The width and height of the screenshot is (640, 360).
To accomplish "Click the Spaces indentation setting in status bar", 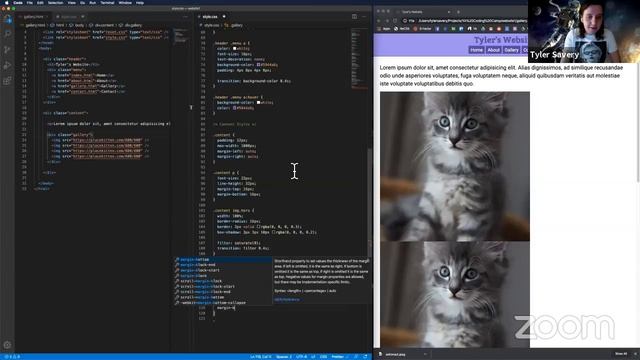I will [x=284, y=357].
